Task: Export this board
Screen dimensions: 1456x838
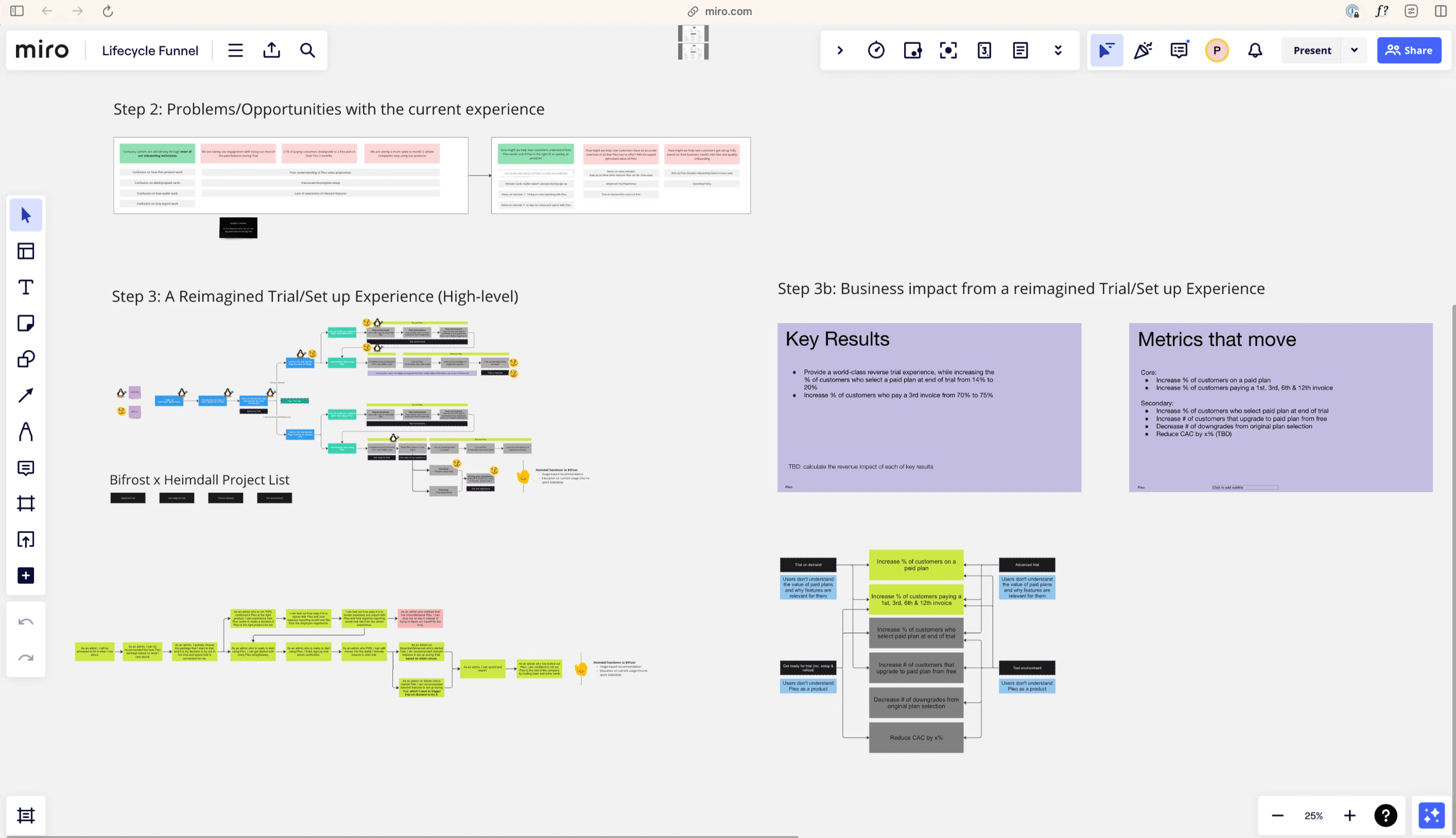Action: tap(272, 50)
